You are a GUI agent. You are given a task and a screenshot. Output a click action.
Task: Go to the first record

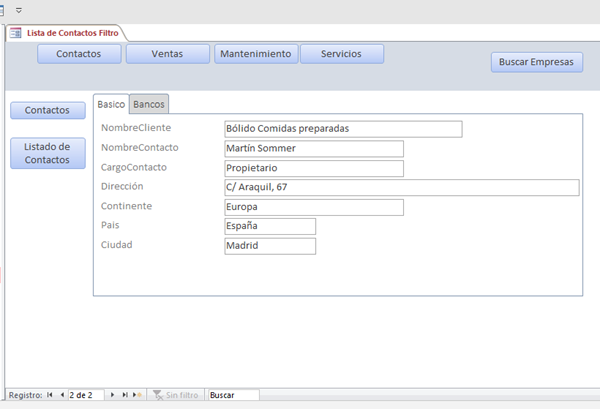point(50,395)
